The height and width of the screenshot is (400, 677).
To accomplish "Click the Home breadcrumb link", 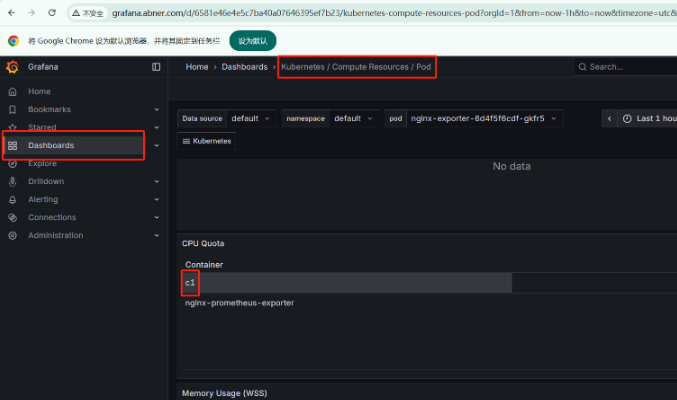I will coord(197,67).
